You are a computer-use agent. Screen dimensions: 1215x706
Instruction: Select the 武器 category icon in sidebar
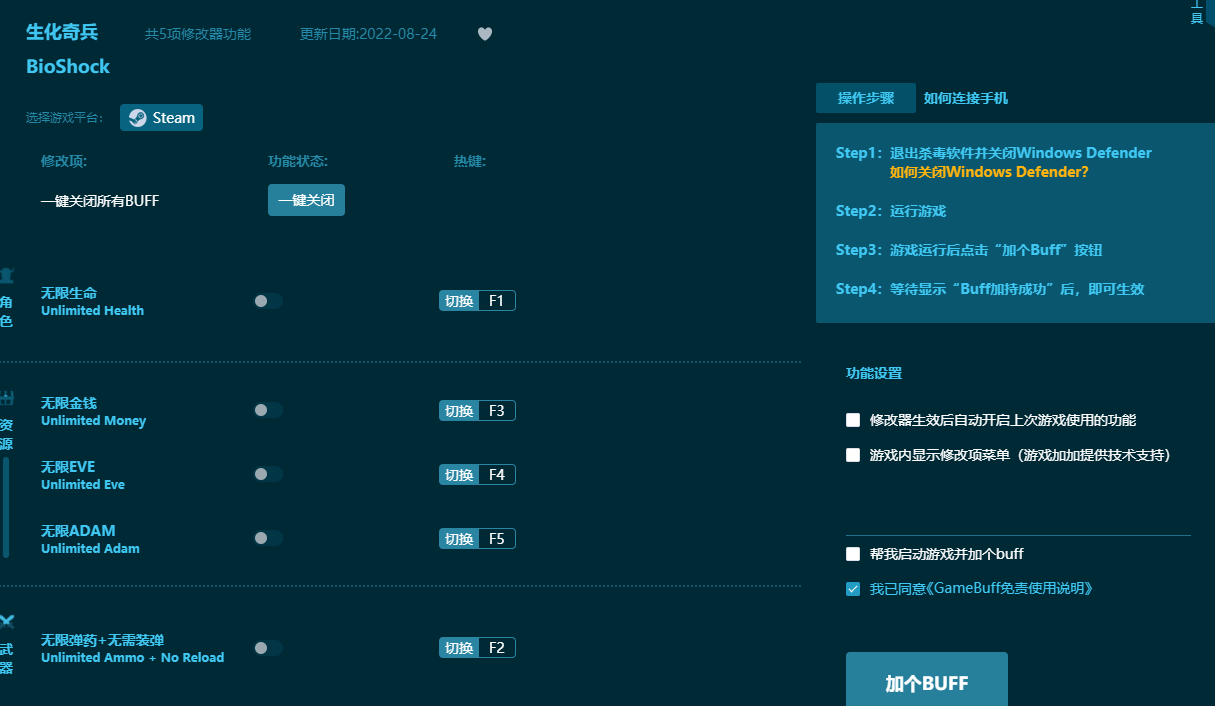(7, 623)
